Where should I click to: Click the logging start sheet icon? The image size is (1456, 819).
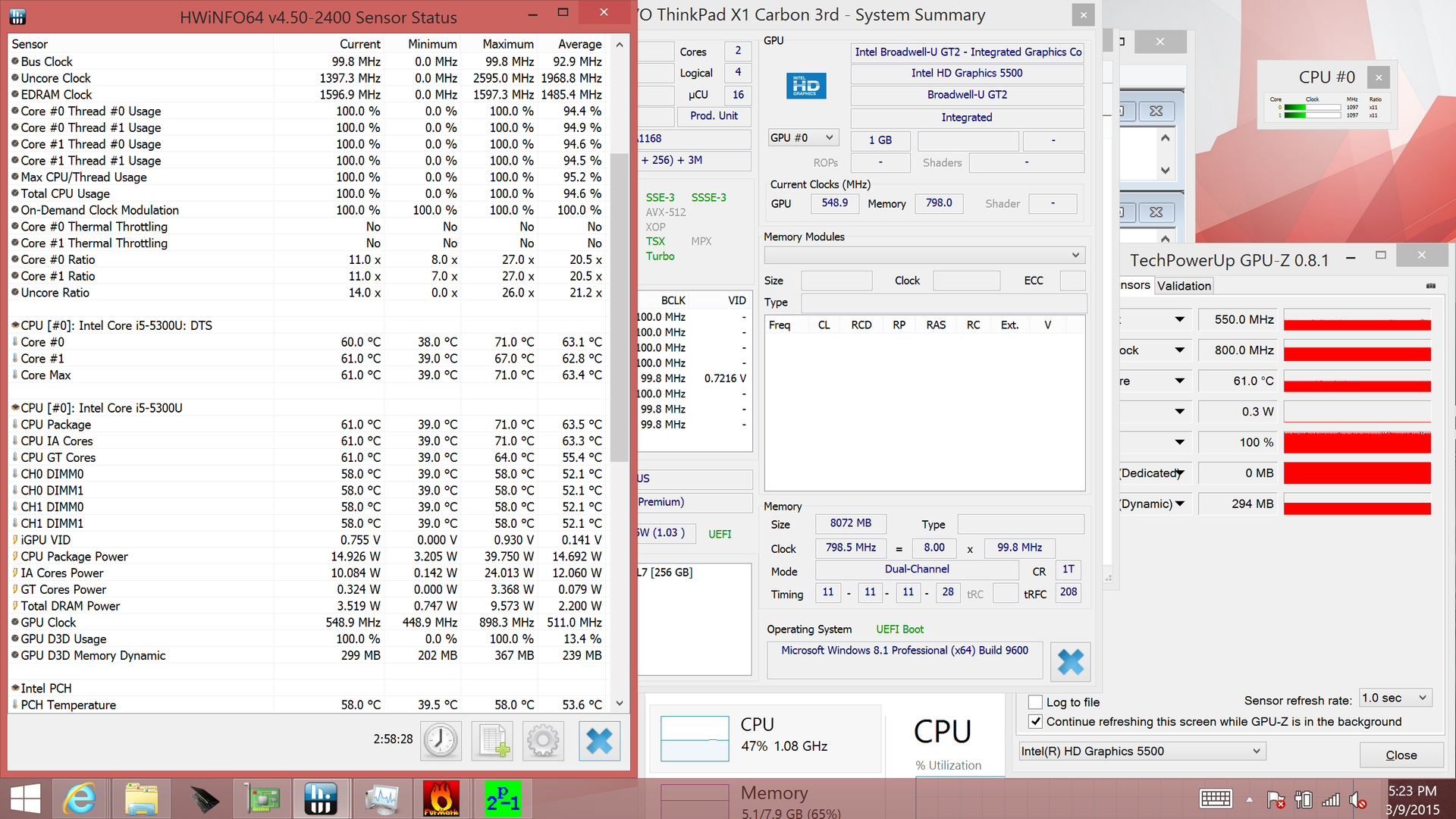click(492, 740)
